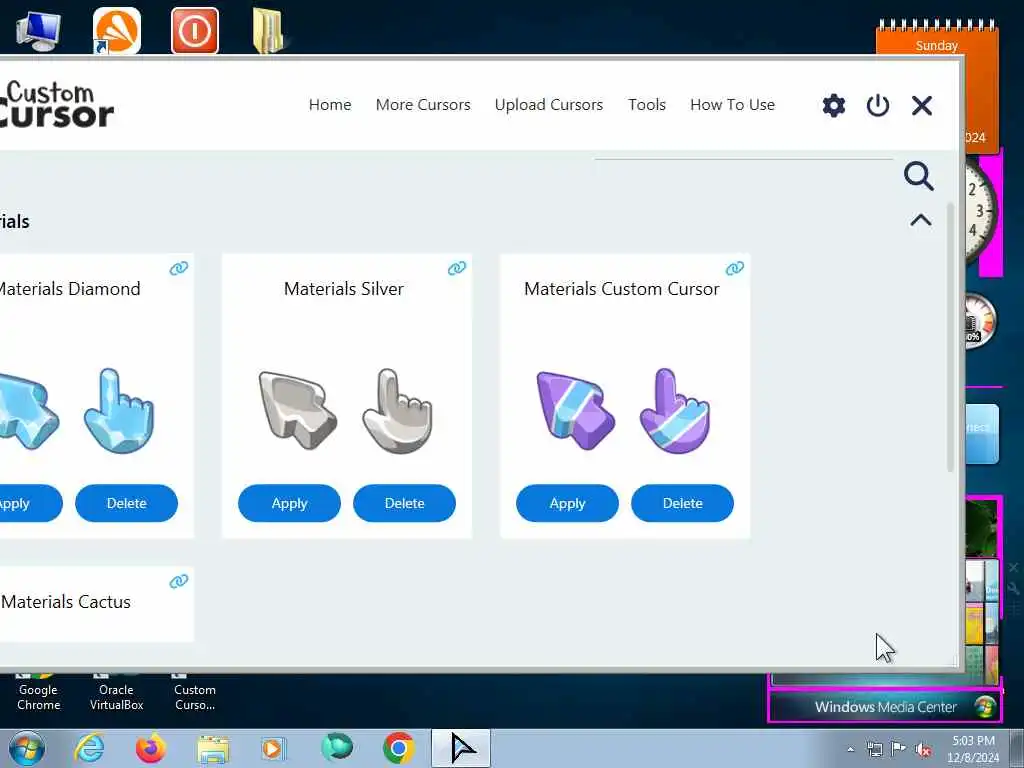
Task: Click the power icon in Custom Cursor header
Action: point(878,105)
